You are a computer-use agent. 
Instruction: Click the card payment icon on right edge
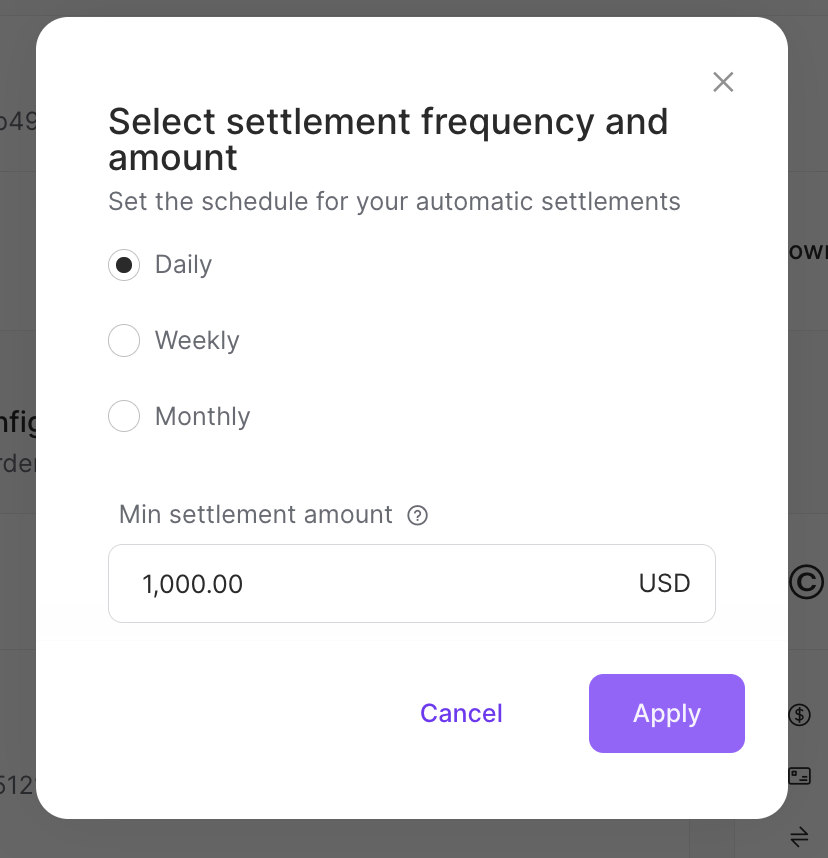[800, 775]
